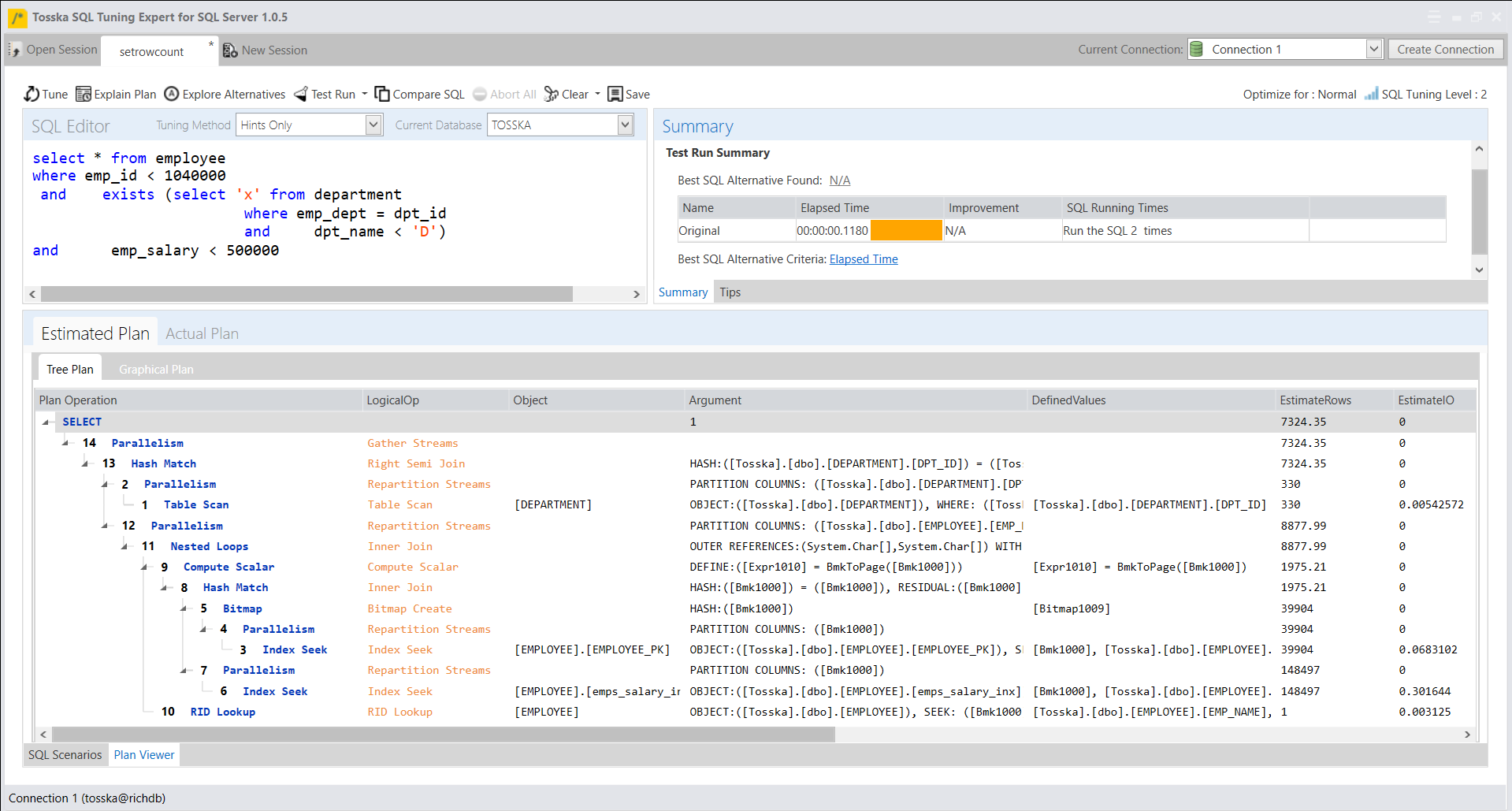Collapse the Hash Match step 13 node
This screenshot has height=811, width=1512.
[86, 463]
